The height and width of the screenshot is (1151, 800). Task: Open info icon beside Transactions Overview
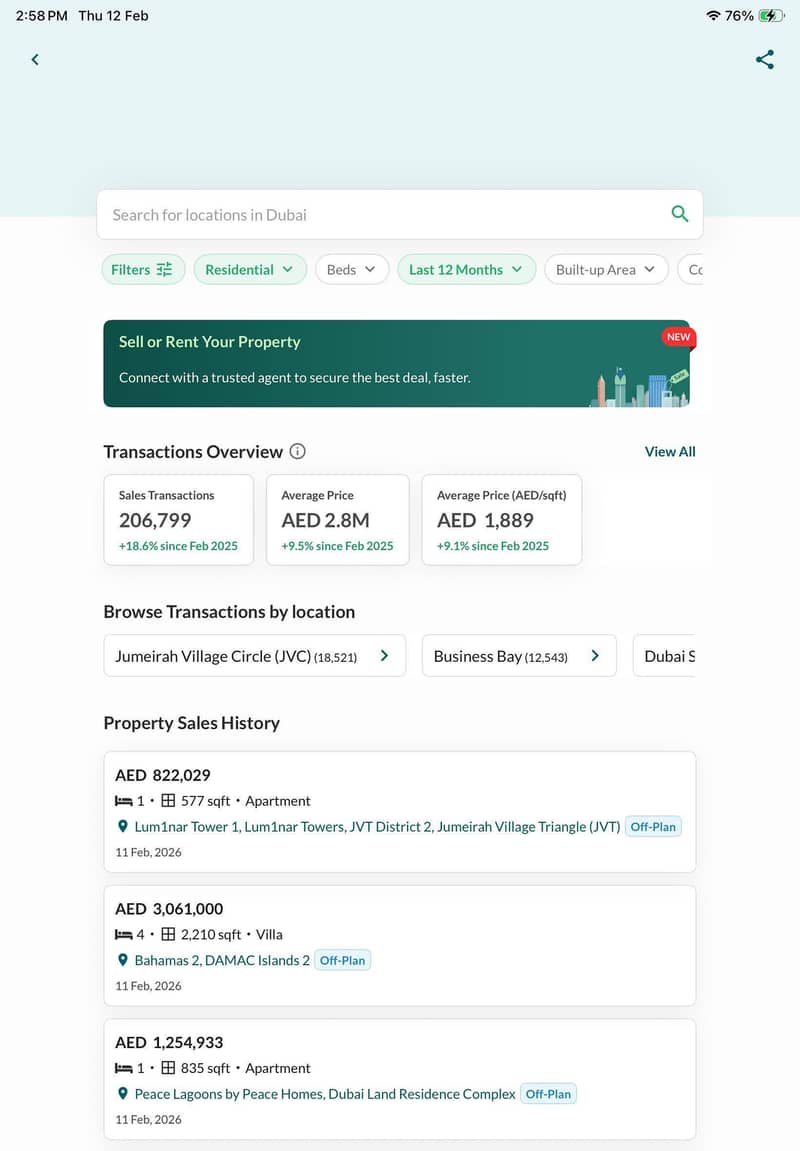pyautogui.click(x=297, y=451)
